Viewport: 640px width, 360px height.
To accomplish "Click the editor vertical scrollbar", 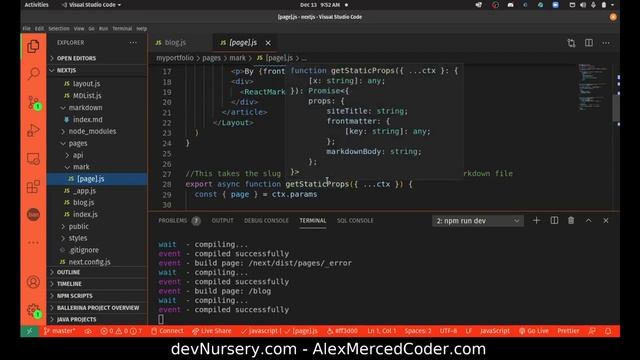I will [x=616, y=108].
